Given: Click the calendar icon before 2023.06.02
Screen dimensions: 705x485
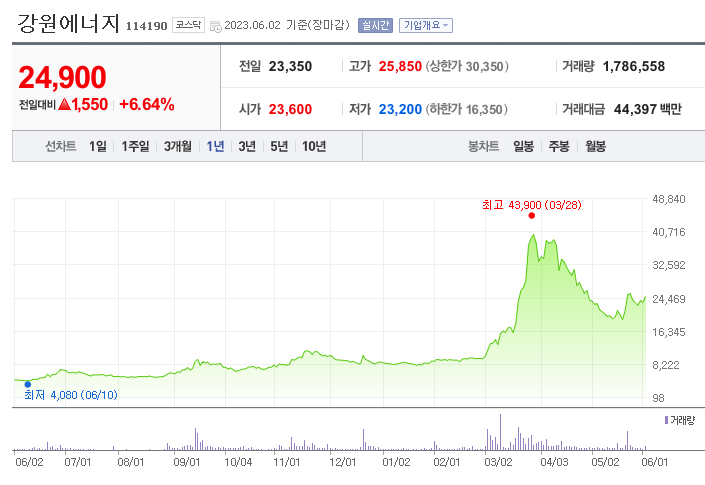Looking at the screenshot, I should point(216,27).
